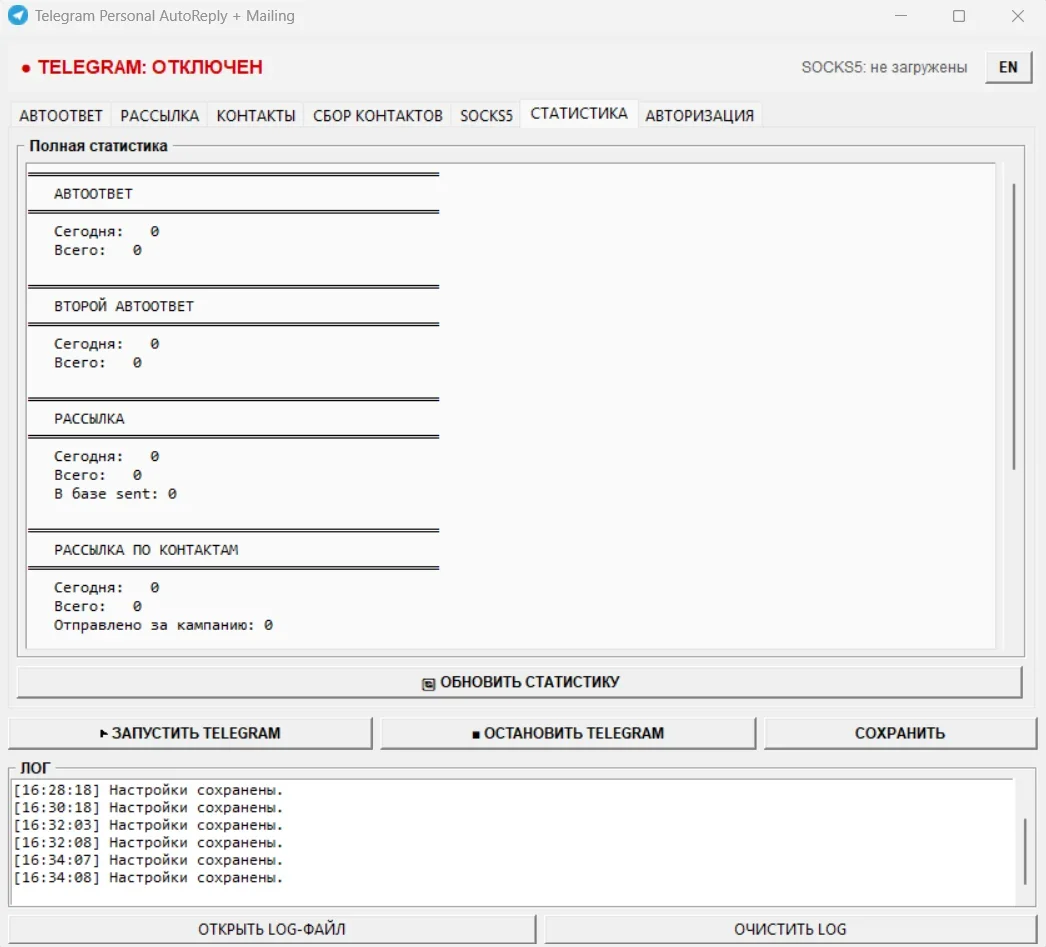The height and width of the screenshot is (947, 1046).
Task: Close the Telegram AutoReply window
Action: pos(1017,16)
